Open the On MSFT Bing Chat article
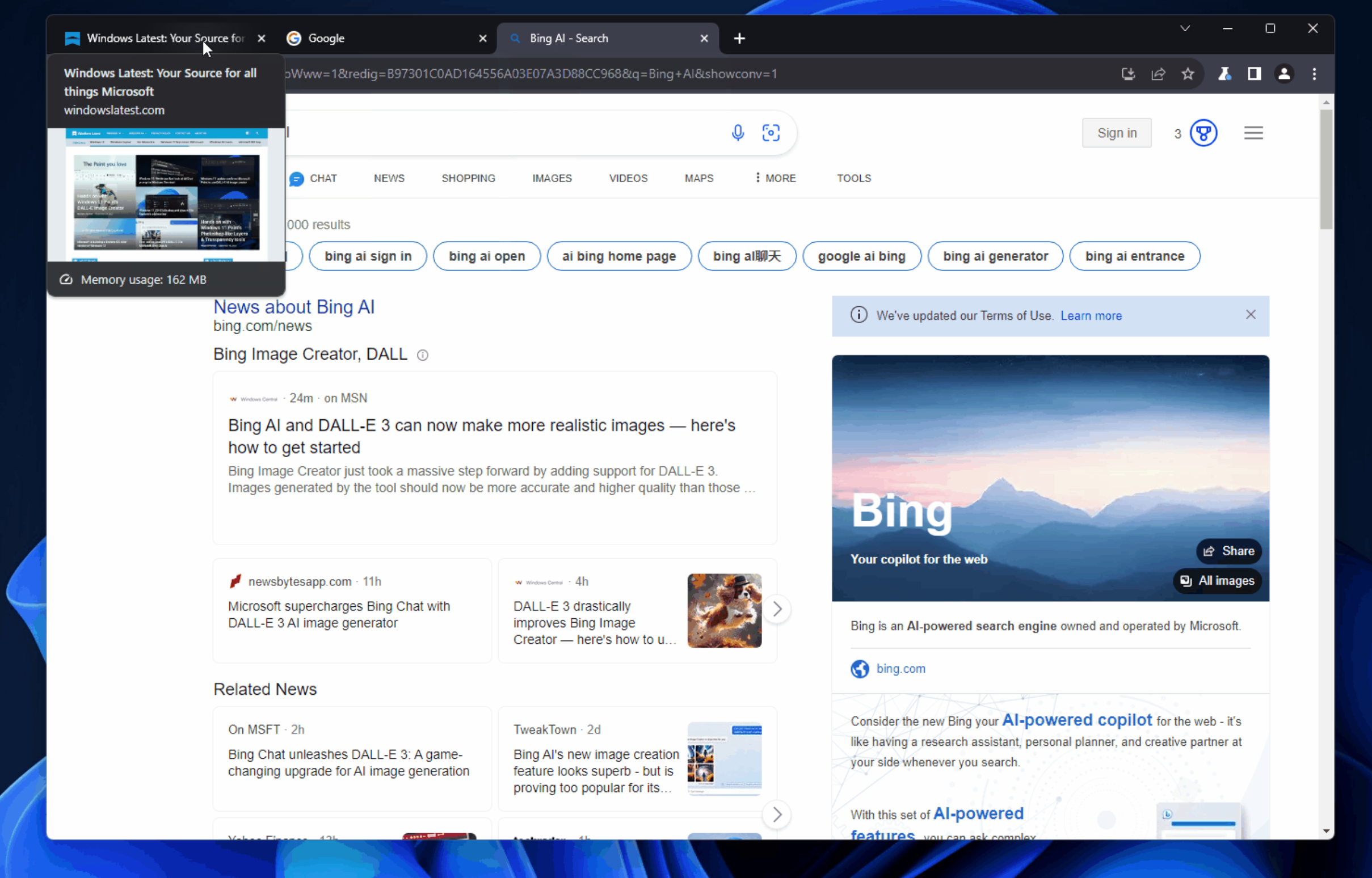Image resolution: width=1372 pixels, height=878 pixels. point(348,763)
